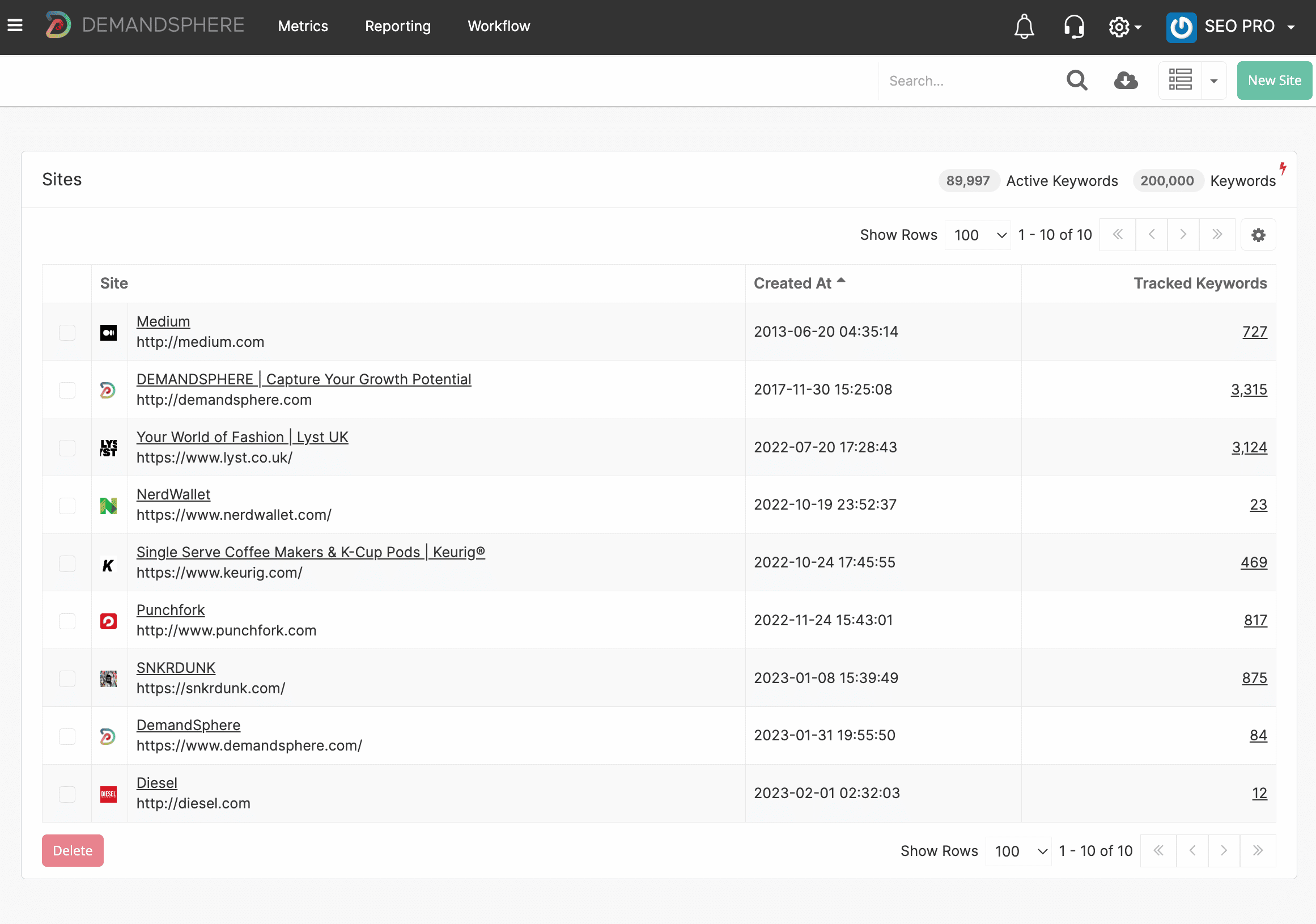Select the Punchfork row checkbox
Viewport: 1316px width, 924px height.
[x=67, y=621]
